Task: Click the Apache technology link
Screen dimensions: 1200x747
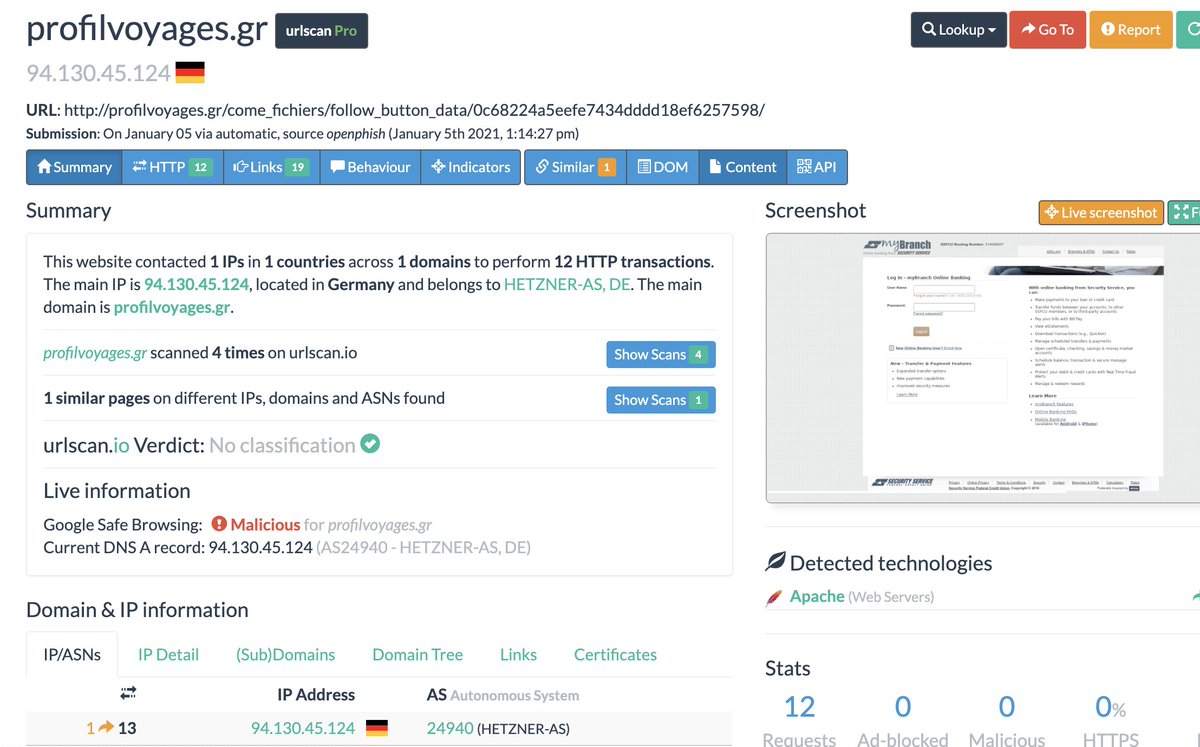Action: [x=817, y=596]
